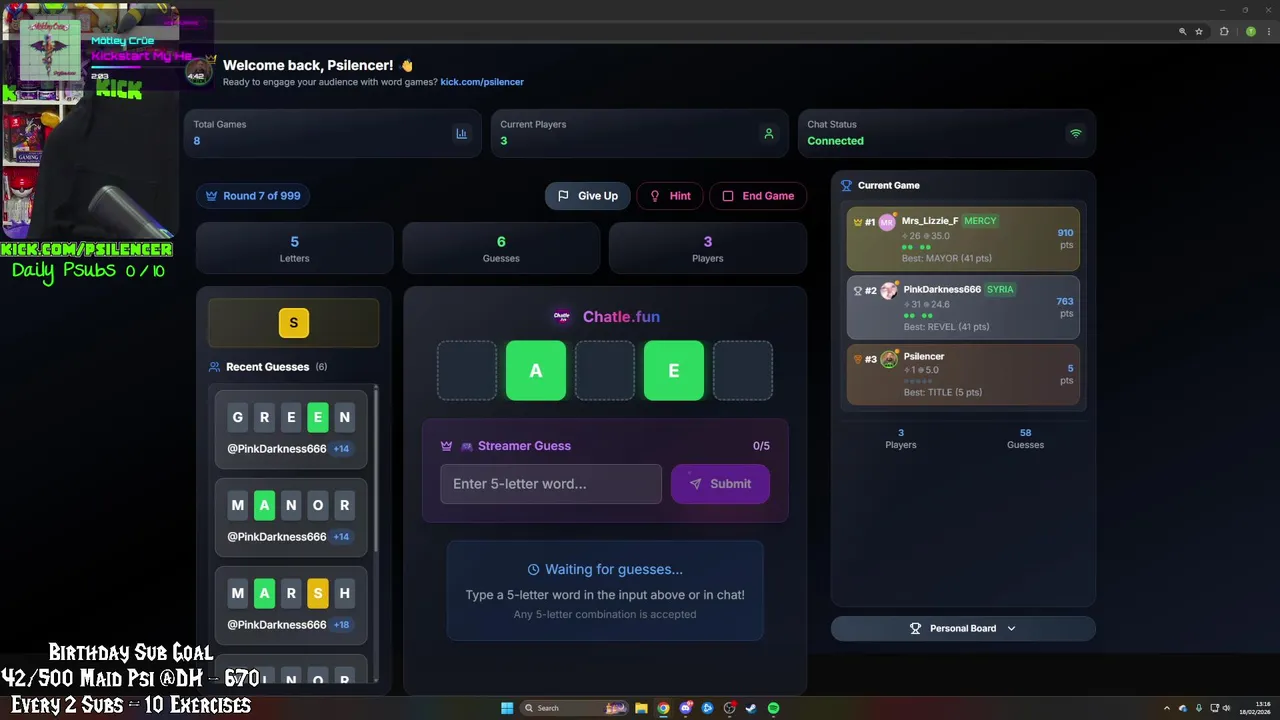Viewport: 1280px width, 720px height.
Task: Click the +18 points badge on MARSH
Action: [x=341, y=625]
